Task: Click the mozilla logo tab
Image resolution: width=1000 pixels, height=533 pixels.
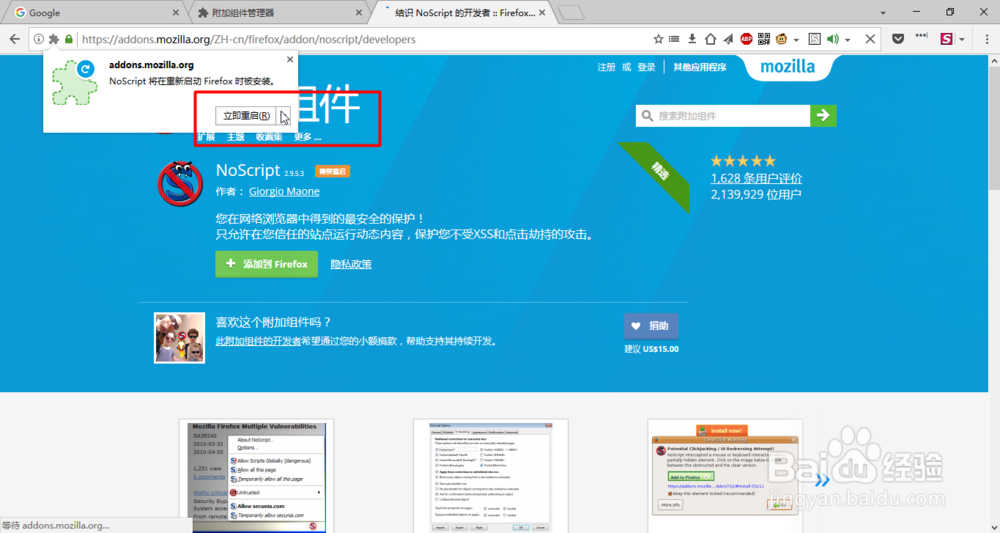Action: pos(788,66)
